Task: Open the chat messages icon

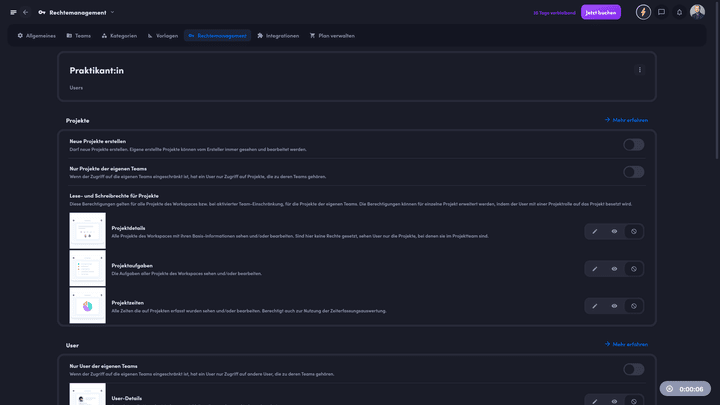Action: [x=661, y=12]
